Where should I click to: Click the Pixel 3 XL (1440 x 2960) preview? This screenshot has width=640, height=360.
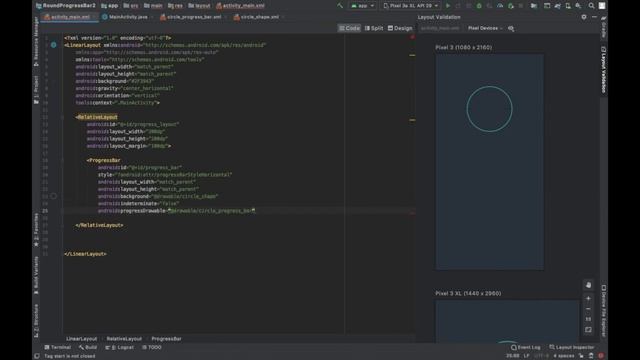pos(507,321)
